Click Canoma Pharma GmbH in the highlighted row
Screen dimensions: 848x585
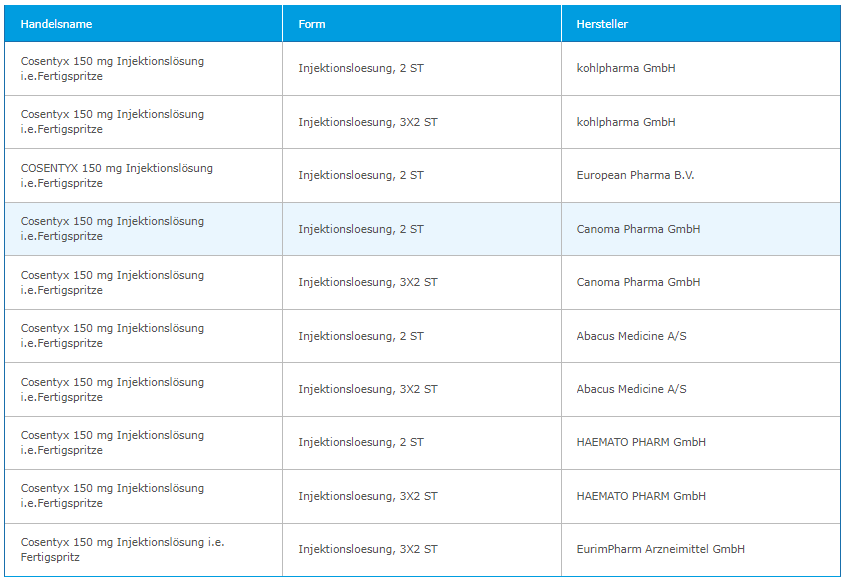pos(638,229)
